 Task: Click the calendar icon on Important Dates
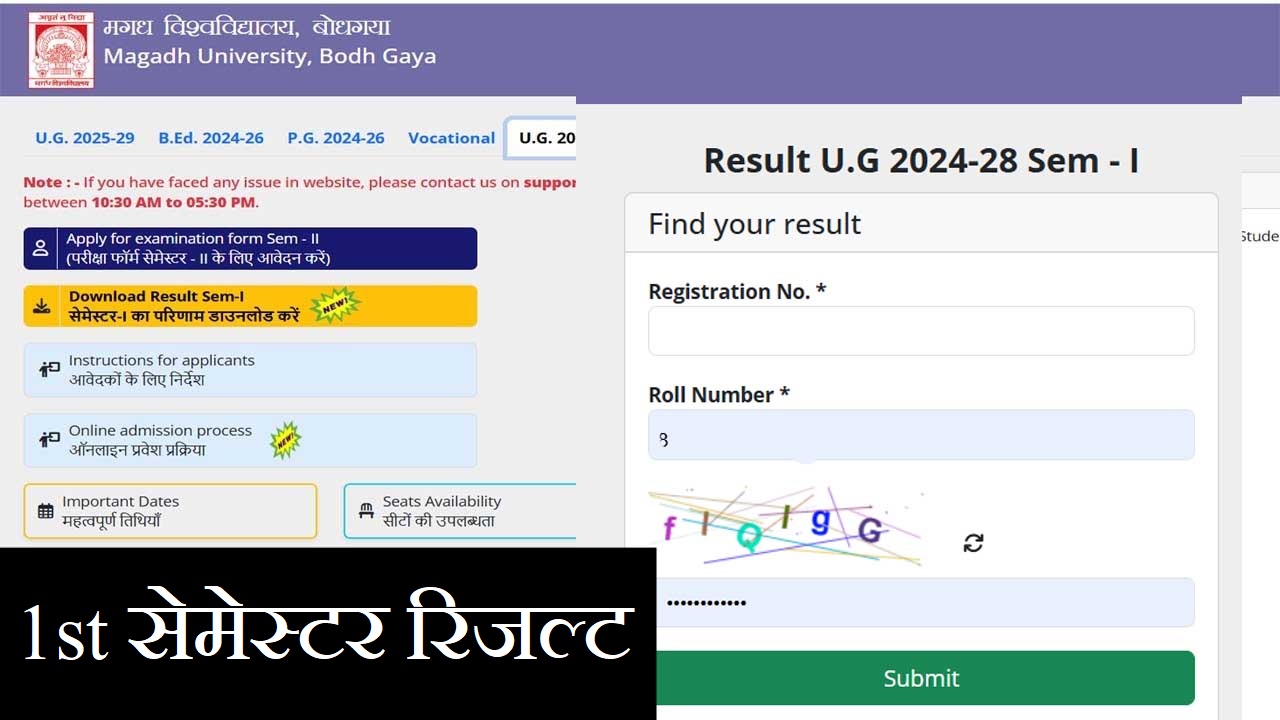click(x=46, y=511)
